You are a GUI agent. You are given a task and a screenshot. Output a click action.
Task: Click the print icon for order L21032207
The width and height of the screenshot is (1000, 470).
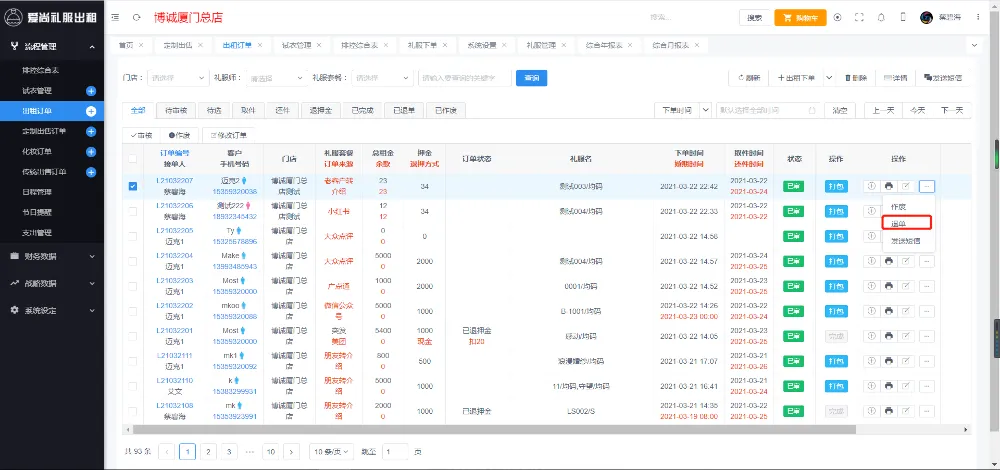(x=888, y=185)
